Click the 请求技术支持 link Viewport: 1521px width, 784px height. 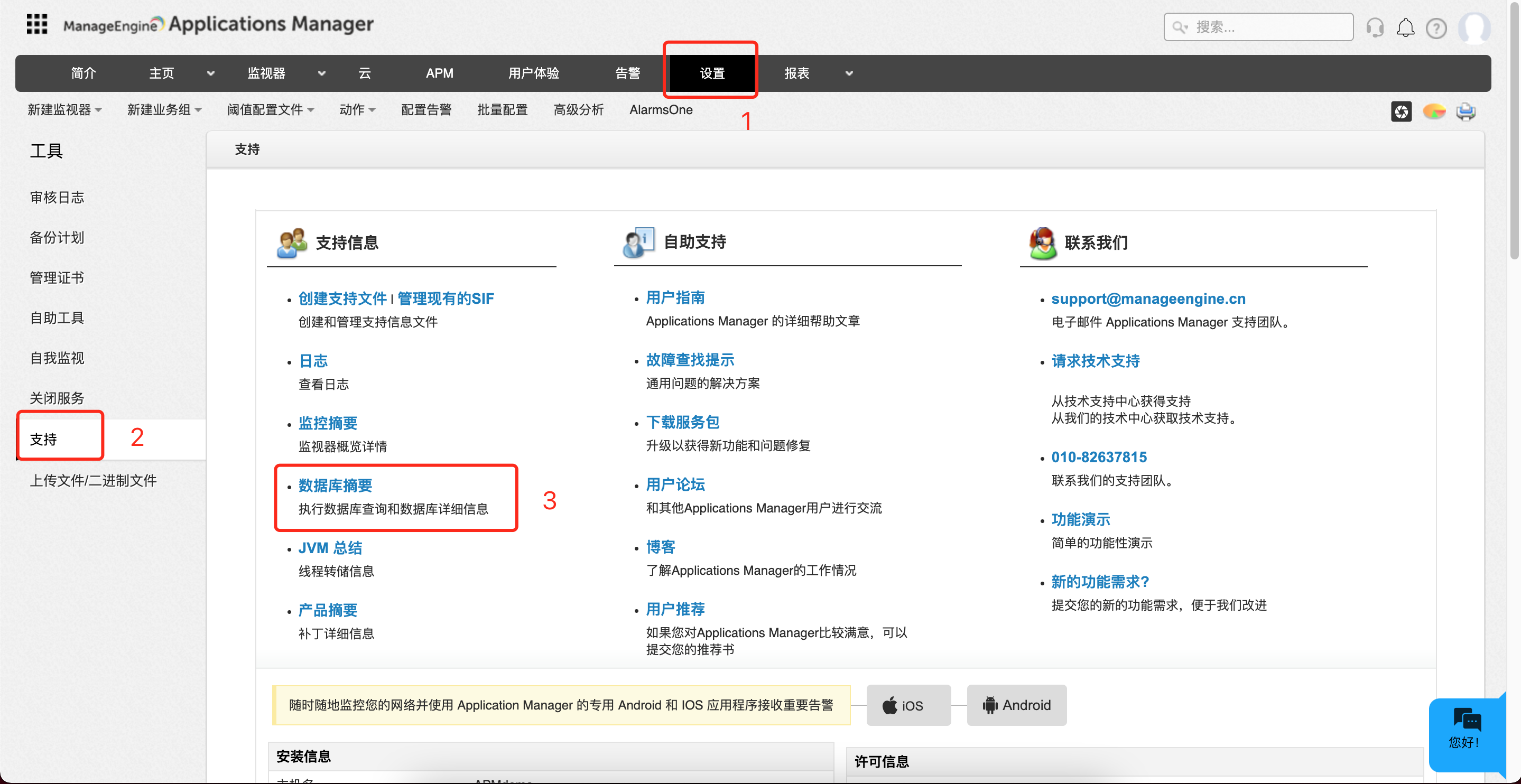1095,361
